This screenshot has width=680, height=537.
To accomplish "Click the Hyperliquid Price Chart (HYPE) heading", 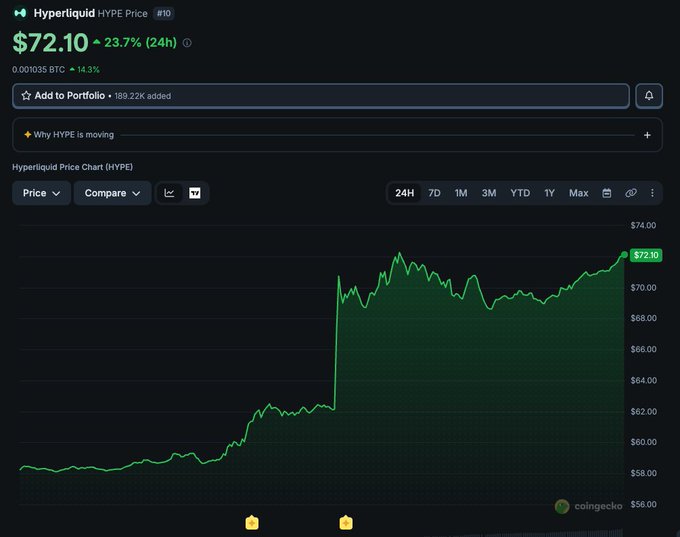I will pyautogui.click(x=72, y=167).
